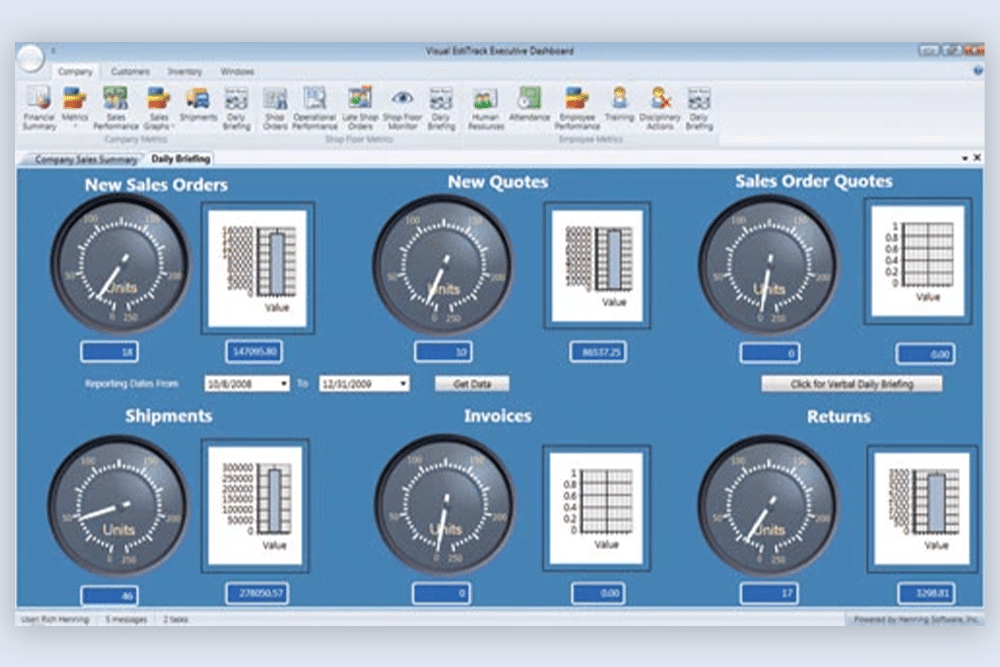Select the Disciplinary Actions icon
The height and width of the screenshot is (667, 1000).
(x=659, y=108)
